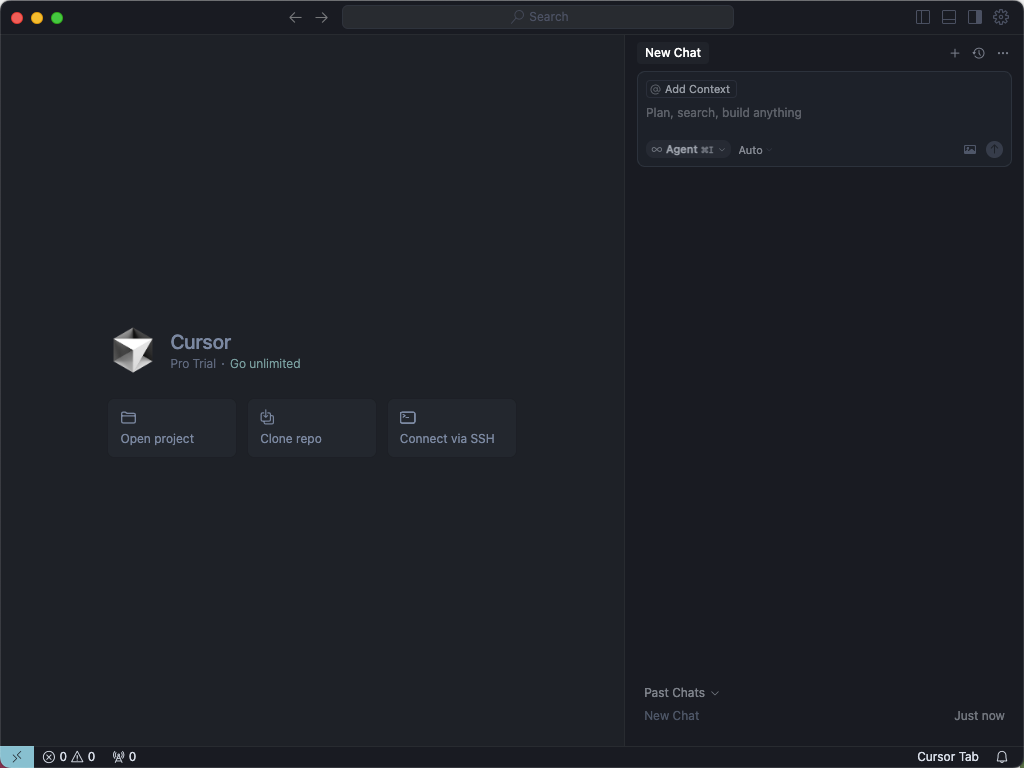Open chat panel more options ellipsis
The height and width of the screenshot is (768, 1024).
point(1002,53)
